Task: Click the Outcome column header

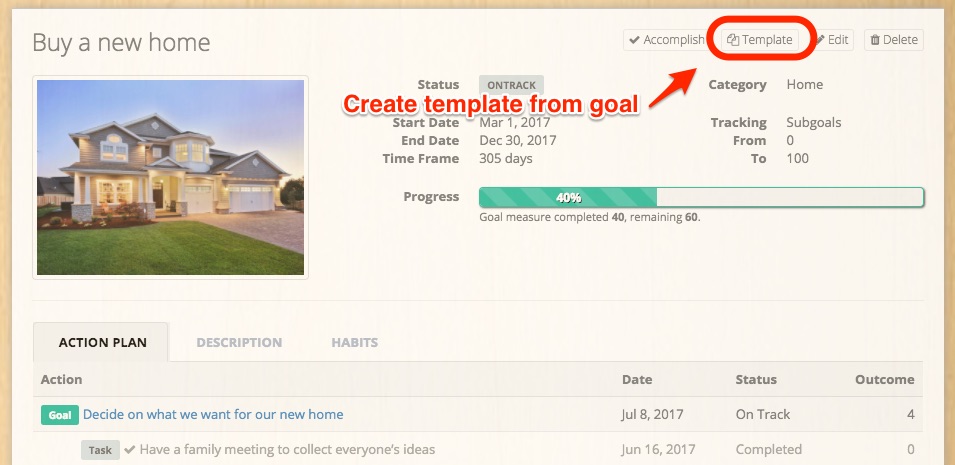Action: click(884, 380)
